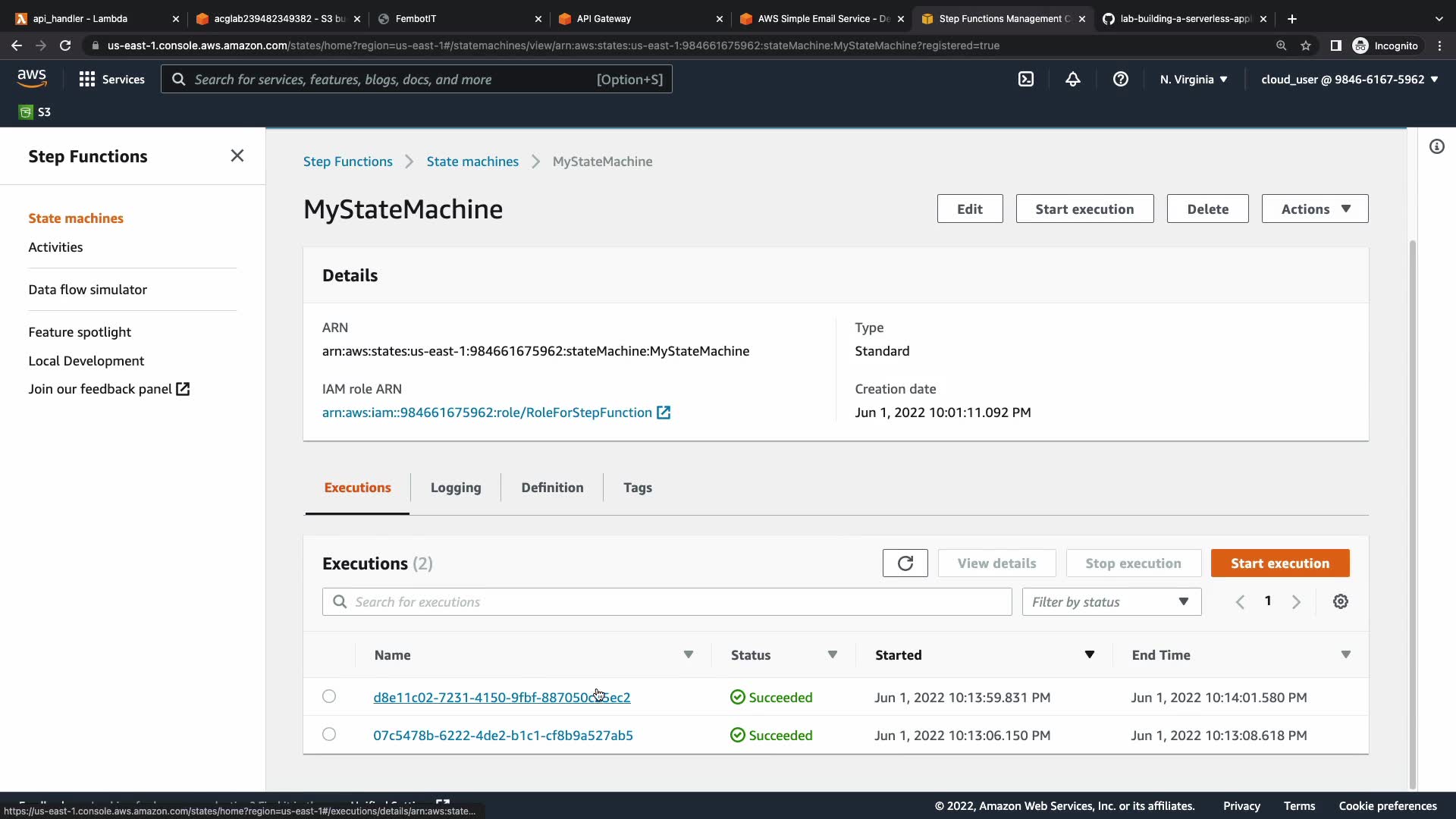Click the Search for executions field

click(x=667, y=601)
